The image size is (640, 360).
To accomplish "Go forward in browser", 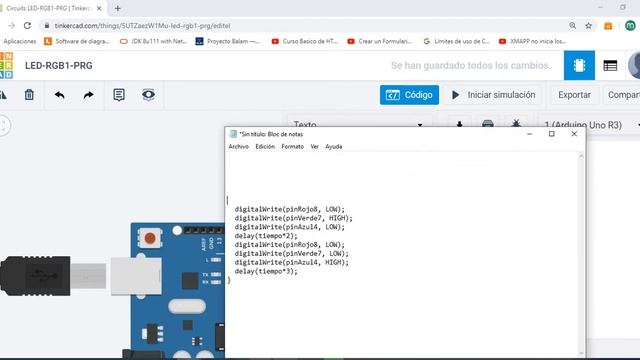I will tap(11, 26).
